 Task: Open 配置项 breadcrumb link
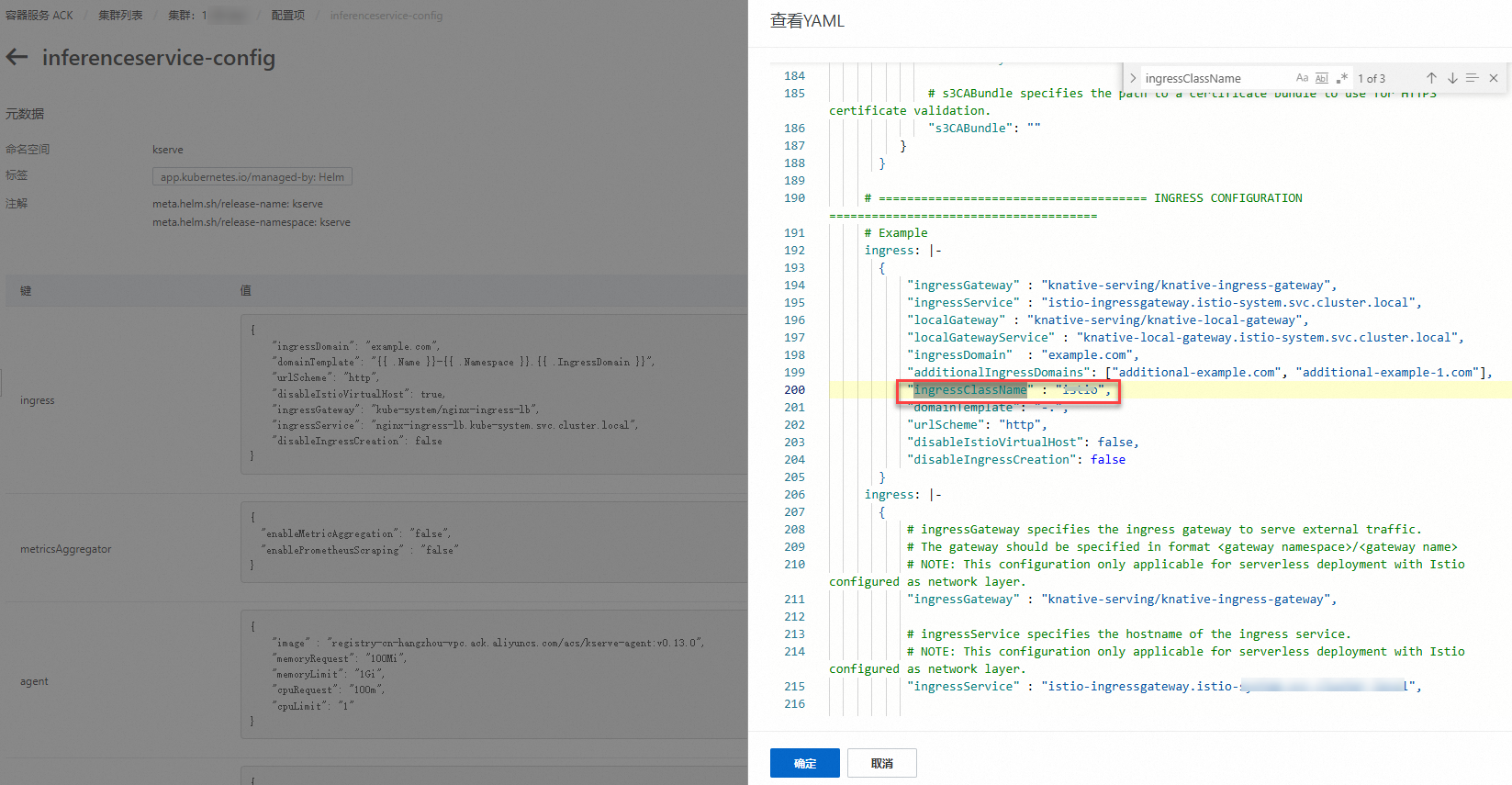[287, 16]
